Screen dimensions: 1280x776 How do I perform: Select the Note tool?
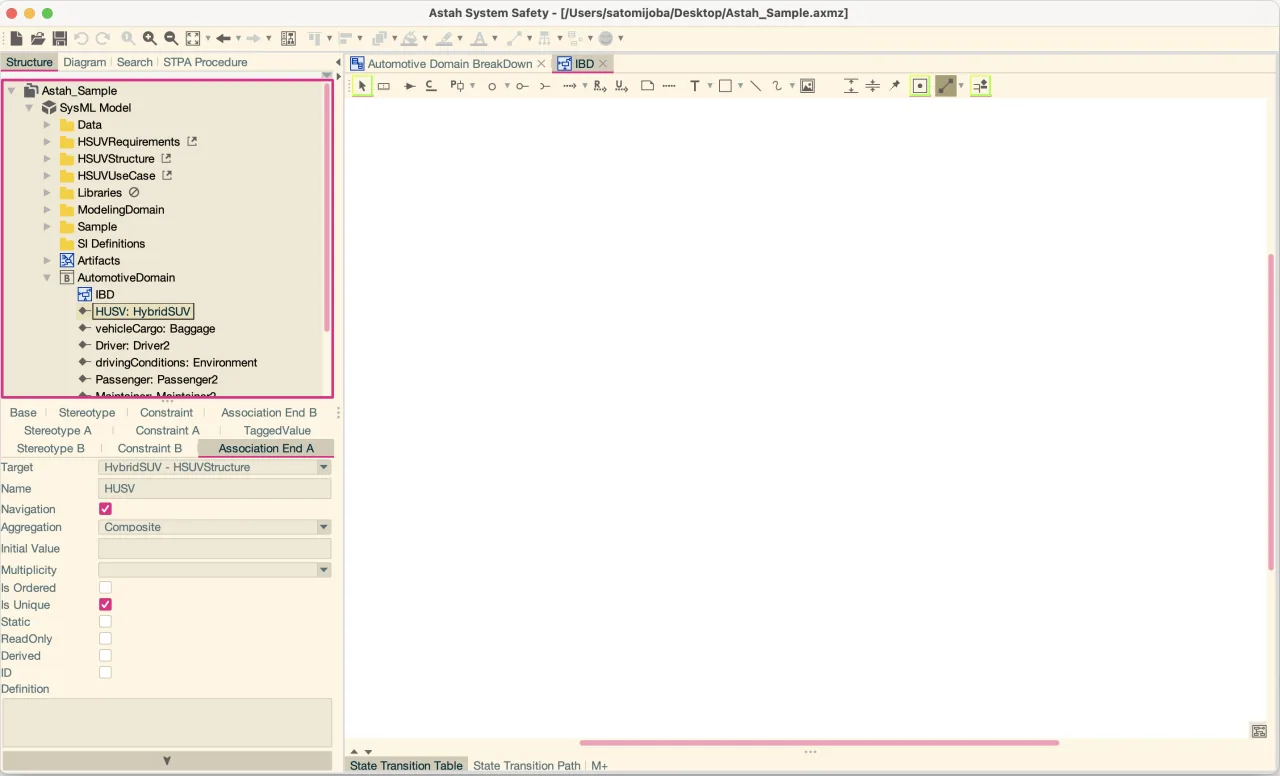click(647, 86)
